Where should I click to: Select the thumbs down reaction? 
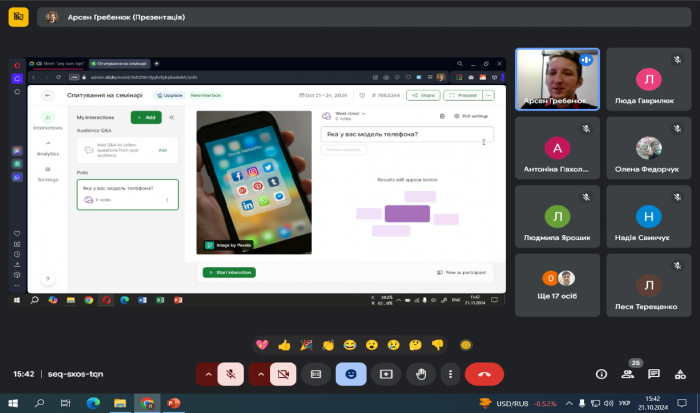tap(437, 344)
